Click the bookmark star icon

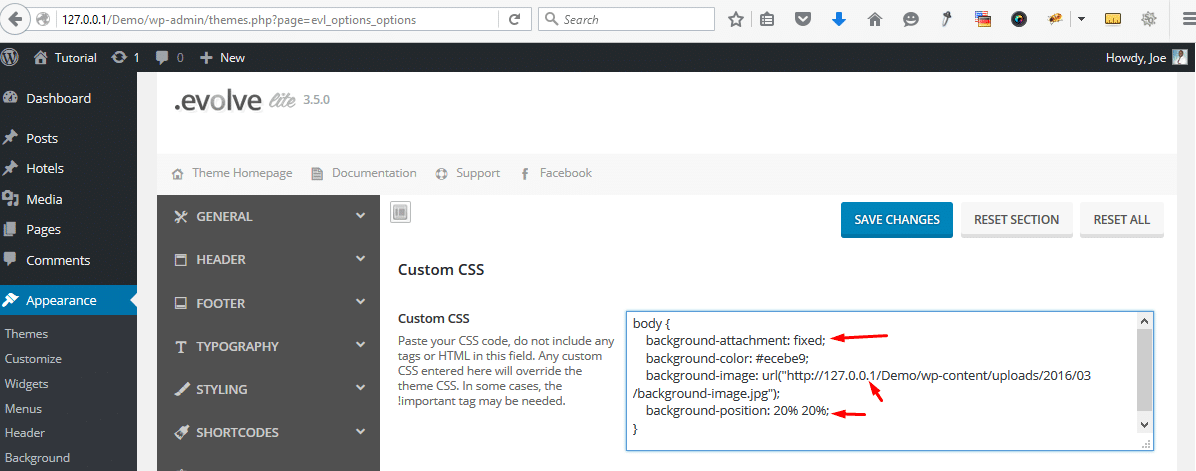click(735, 20)
